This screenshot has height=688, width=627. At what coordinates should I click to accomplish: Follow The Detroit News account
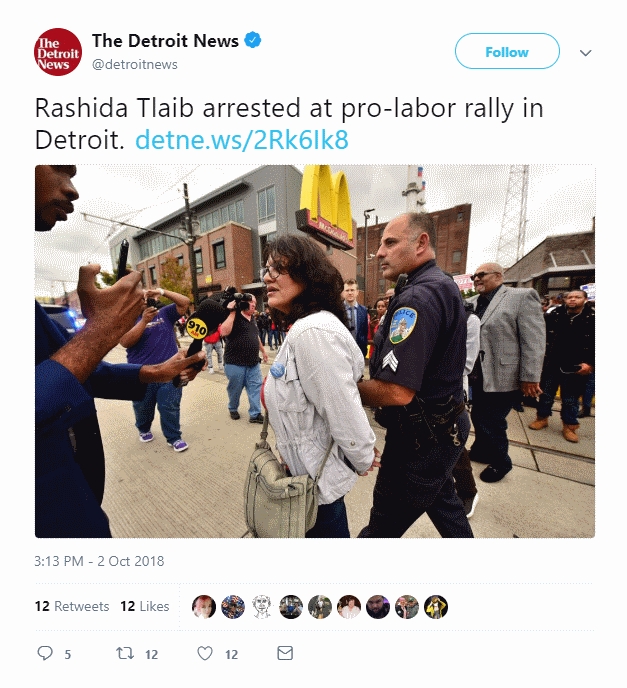[507, 51]
